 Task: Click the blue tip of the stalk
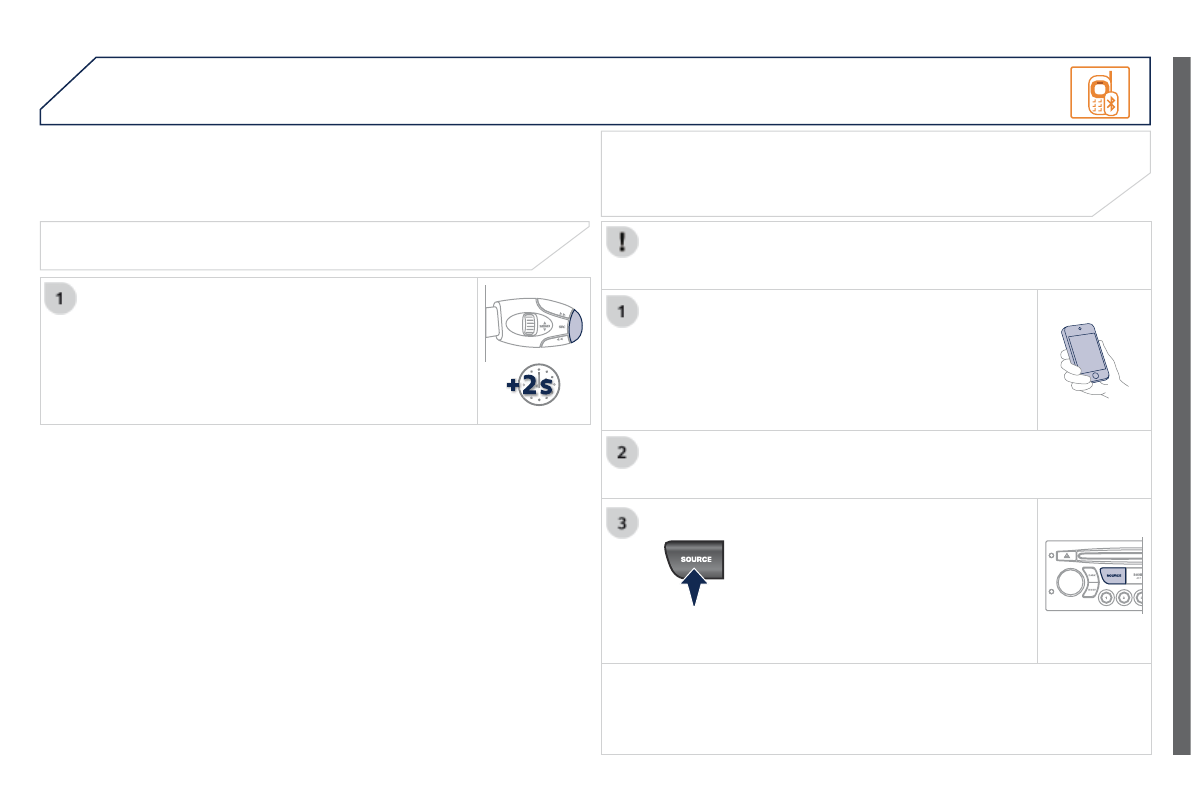(x=576, y=326)
